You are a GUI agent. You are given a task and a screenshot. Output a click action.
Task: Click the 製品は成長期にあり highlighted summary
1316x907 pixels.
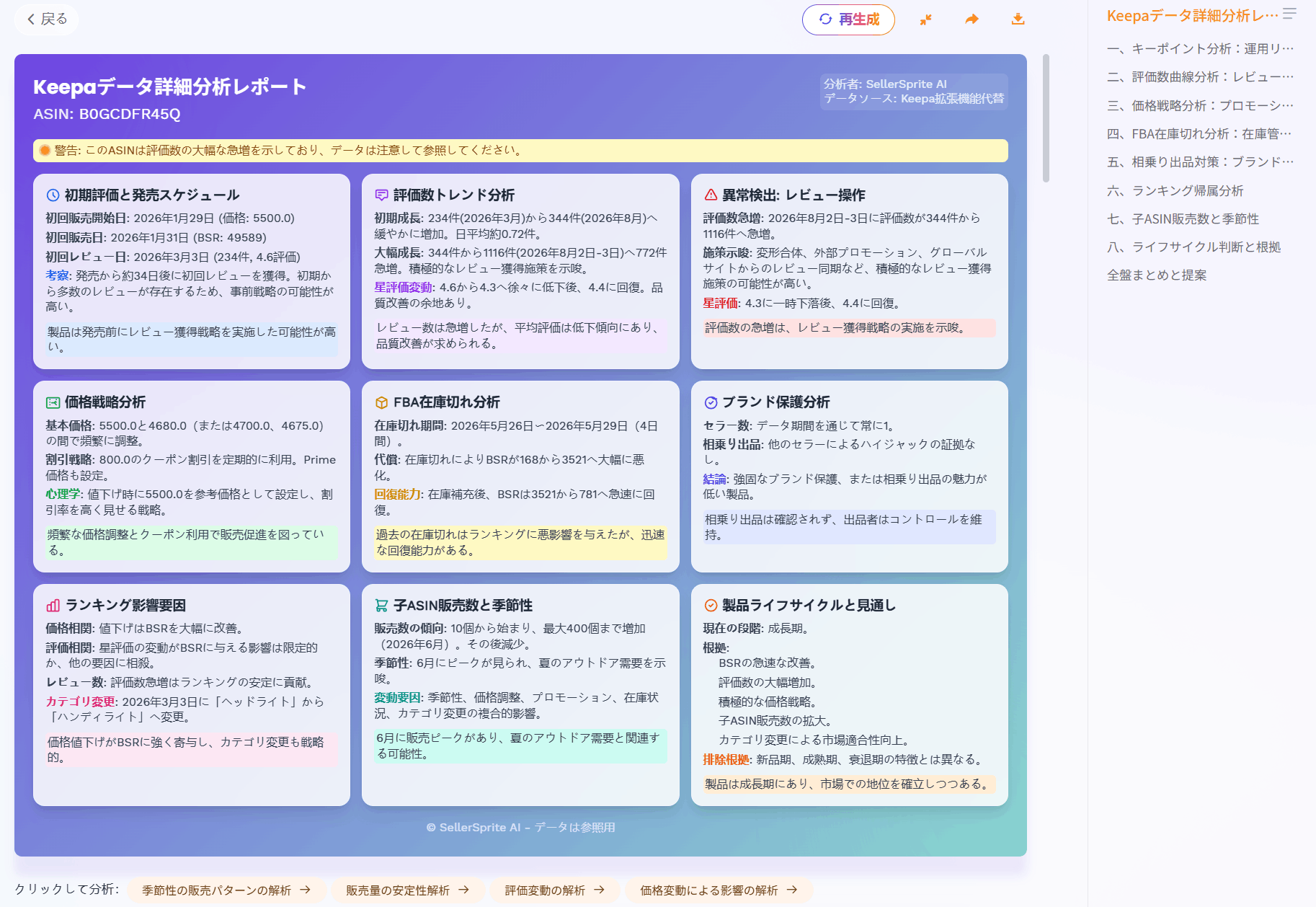pyautogui.click(x=850, y=784)
